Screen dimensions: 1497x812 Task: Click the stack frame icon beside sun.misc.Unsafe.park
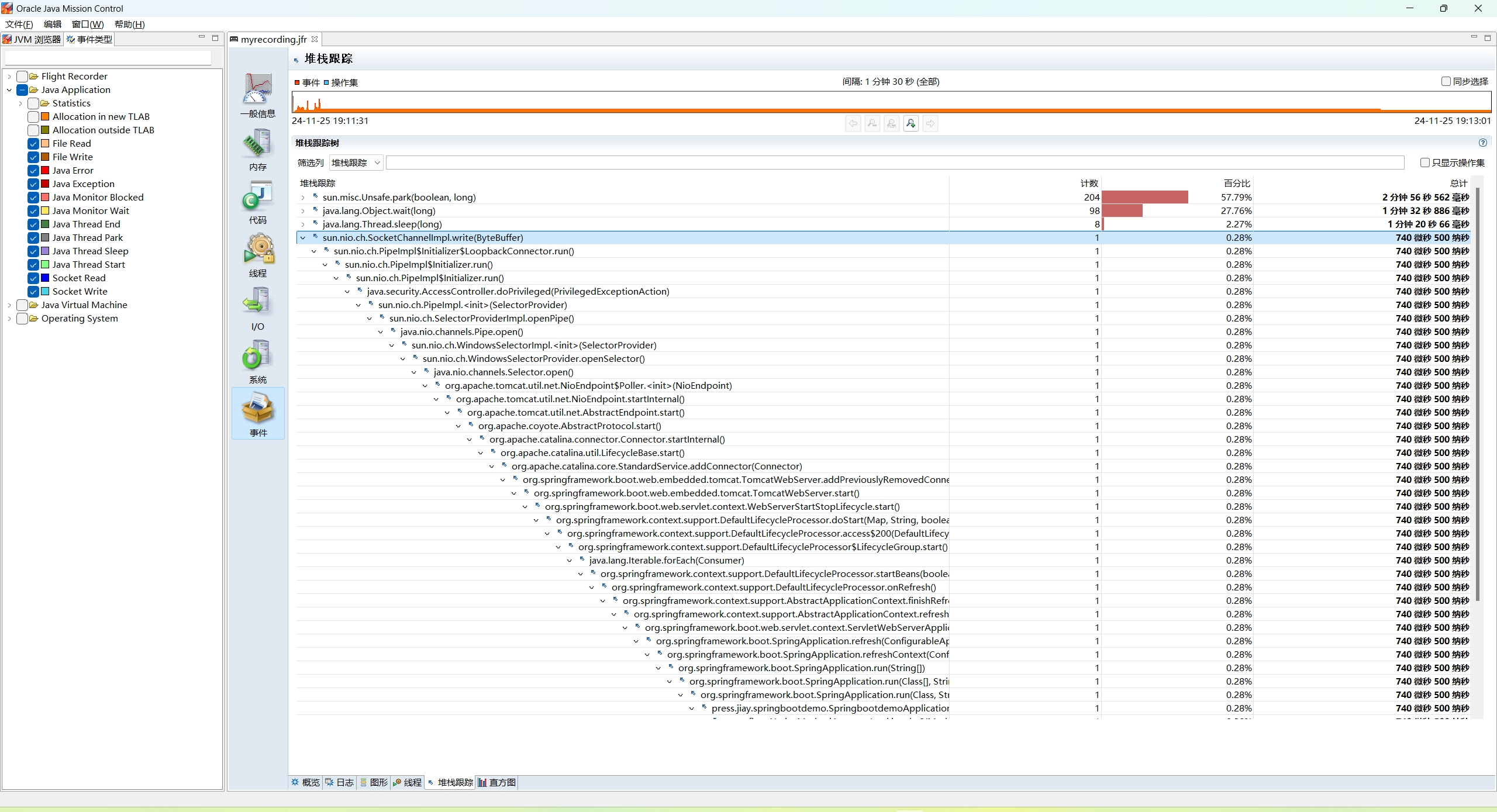(x=315, y=197)
